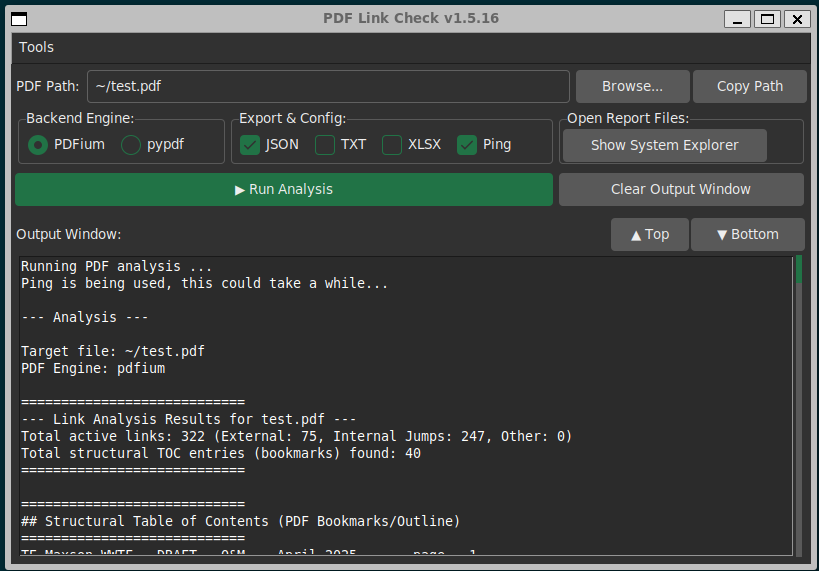The width and height of the screenshot is (819, 571).
Task: Click the 'PDF Engine: pdfium' line
Action: tap(93, 368)
